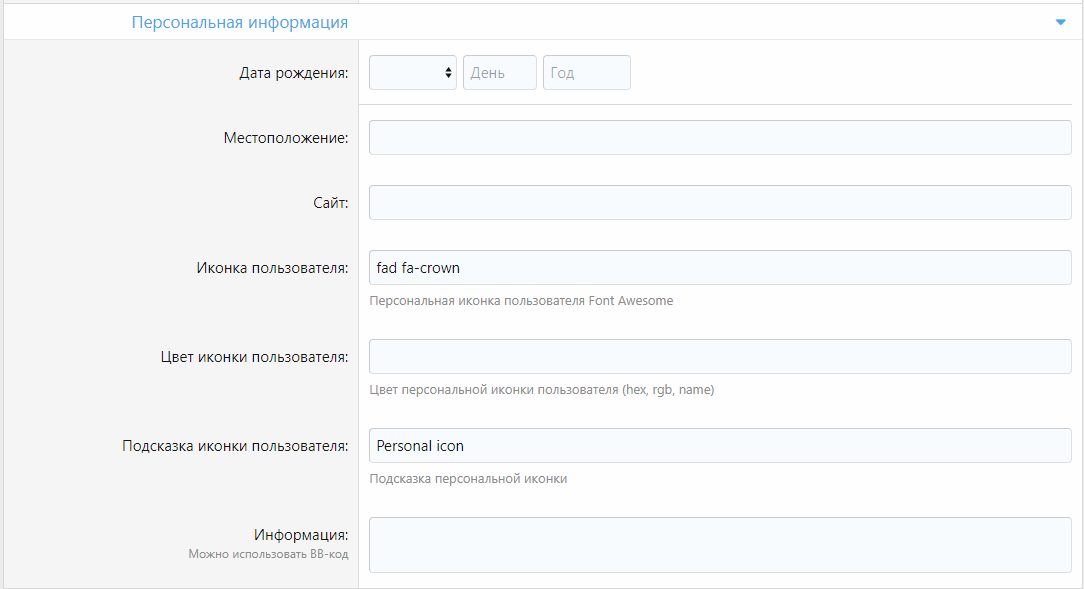Click the Font Awesome helper text
The height and width of the screenshot is (589, 1084).
click(x=521, y=301)
